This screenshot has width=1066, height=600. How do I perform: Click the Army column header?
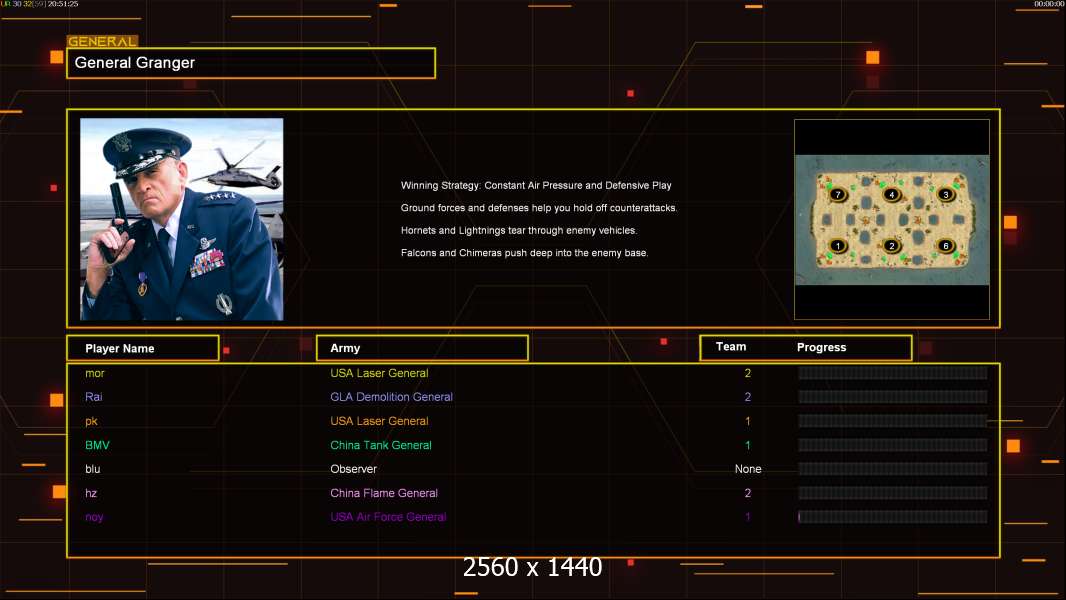click(421, 348)
